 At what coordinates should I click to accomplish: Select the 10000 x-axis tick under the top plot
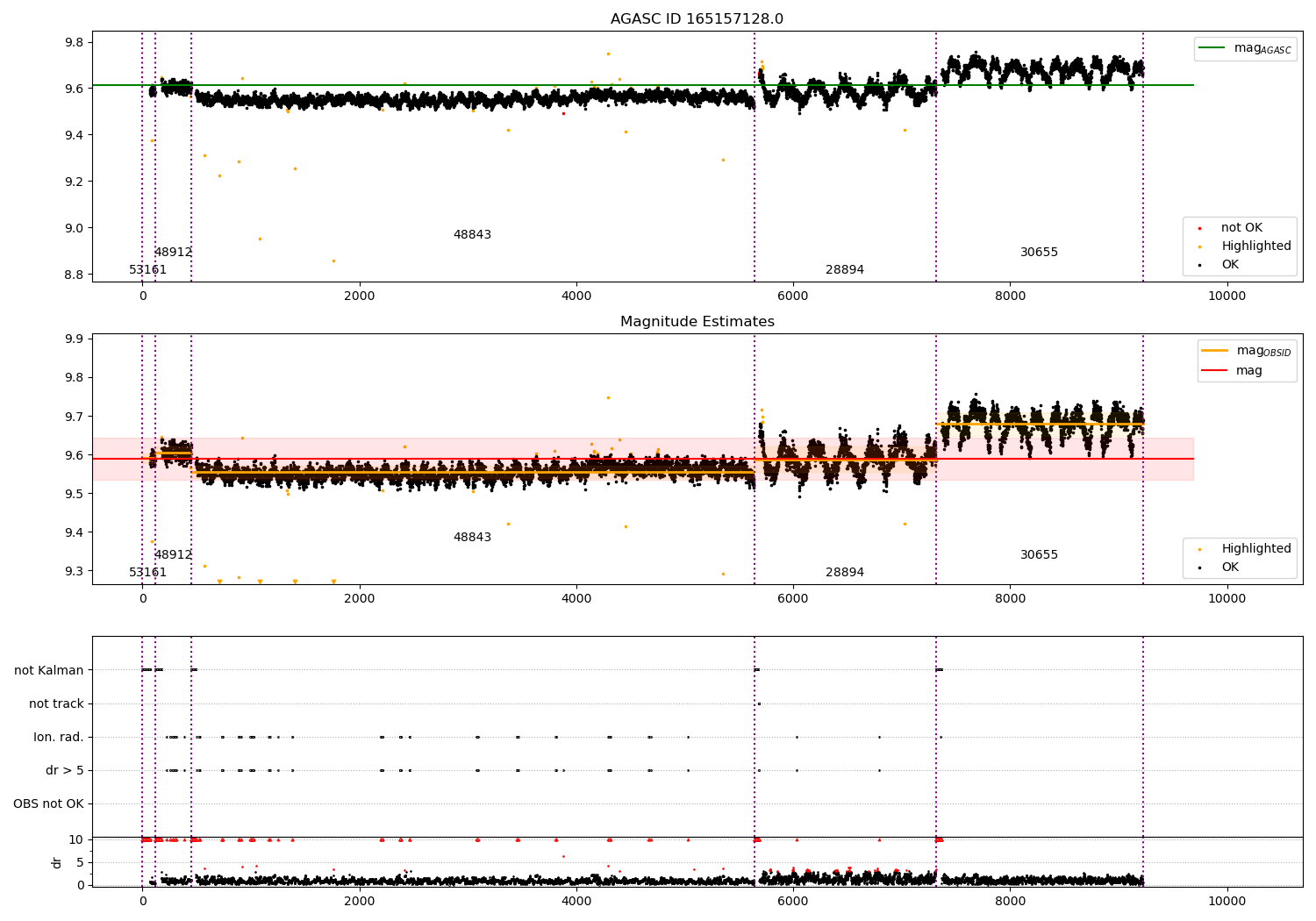(1227, 296)
